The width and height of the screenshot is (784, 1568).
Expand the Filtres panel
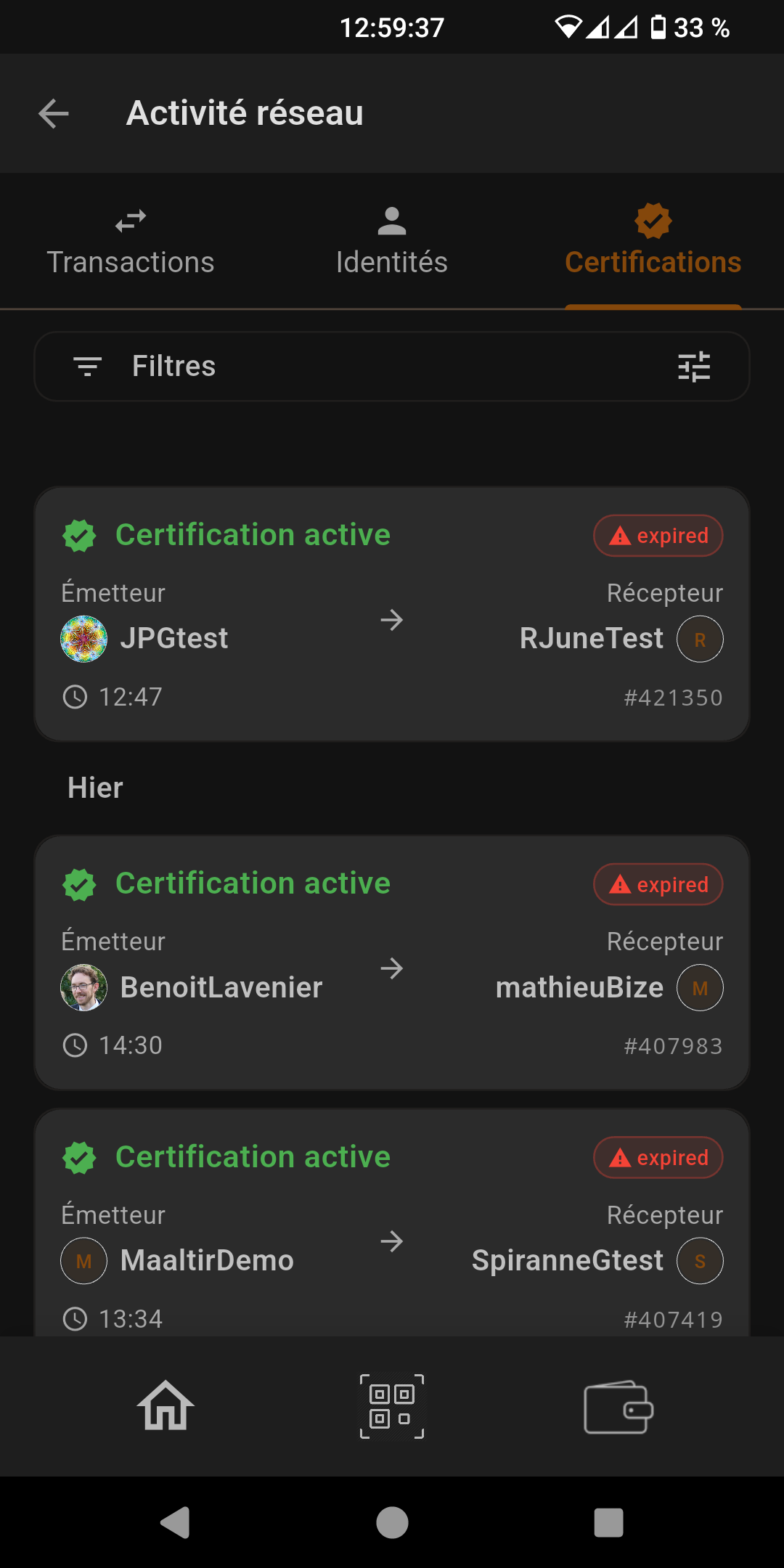174,367
